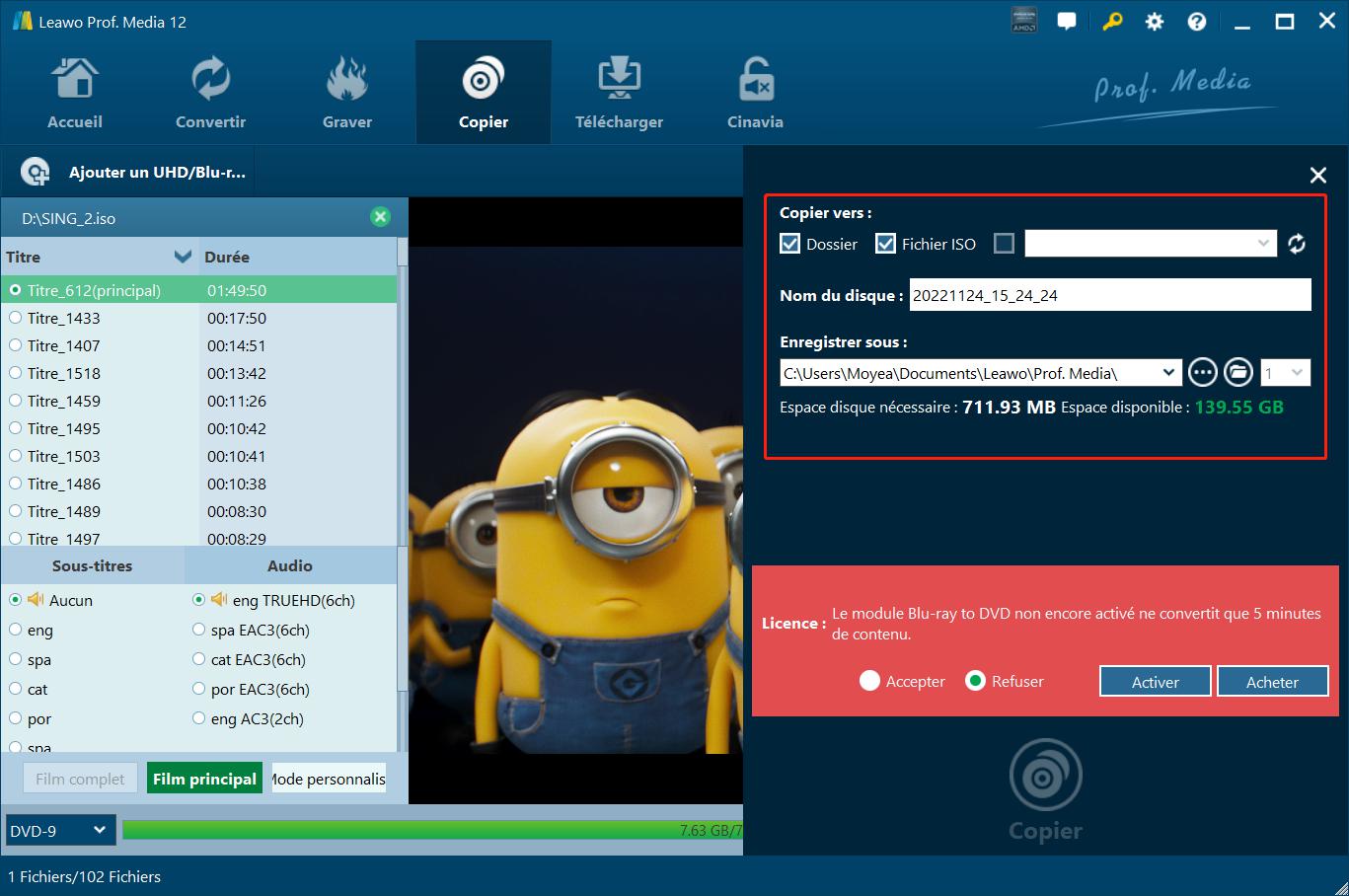
Task: Edit the Nom du disque field
Action: click(x=1109, y=295)
